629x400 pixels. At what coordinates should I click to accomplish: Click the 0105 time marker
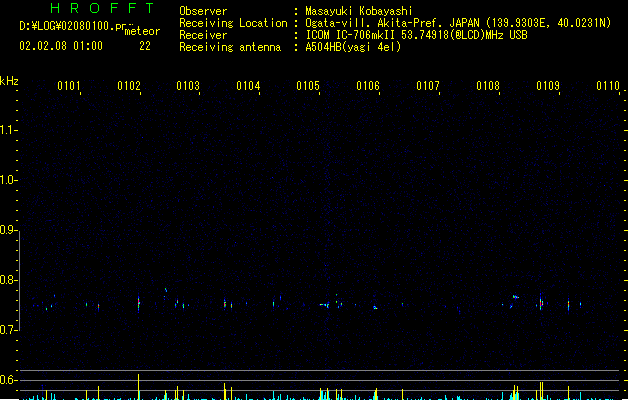pos(308,85)
